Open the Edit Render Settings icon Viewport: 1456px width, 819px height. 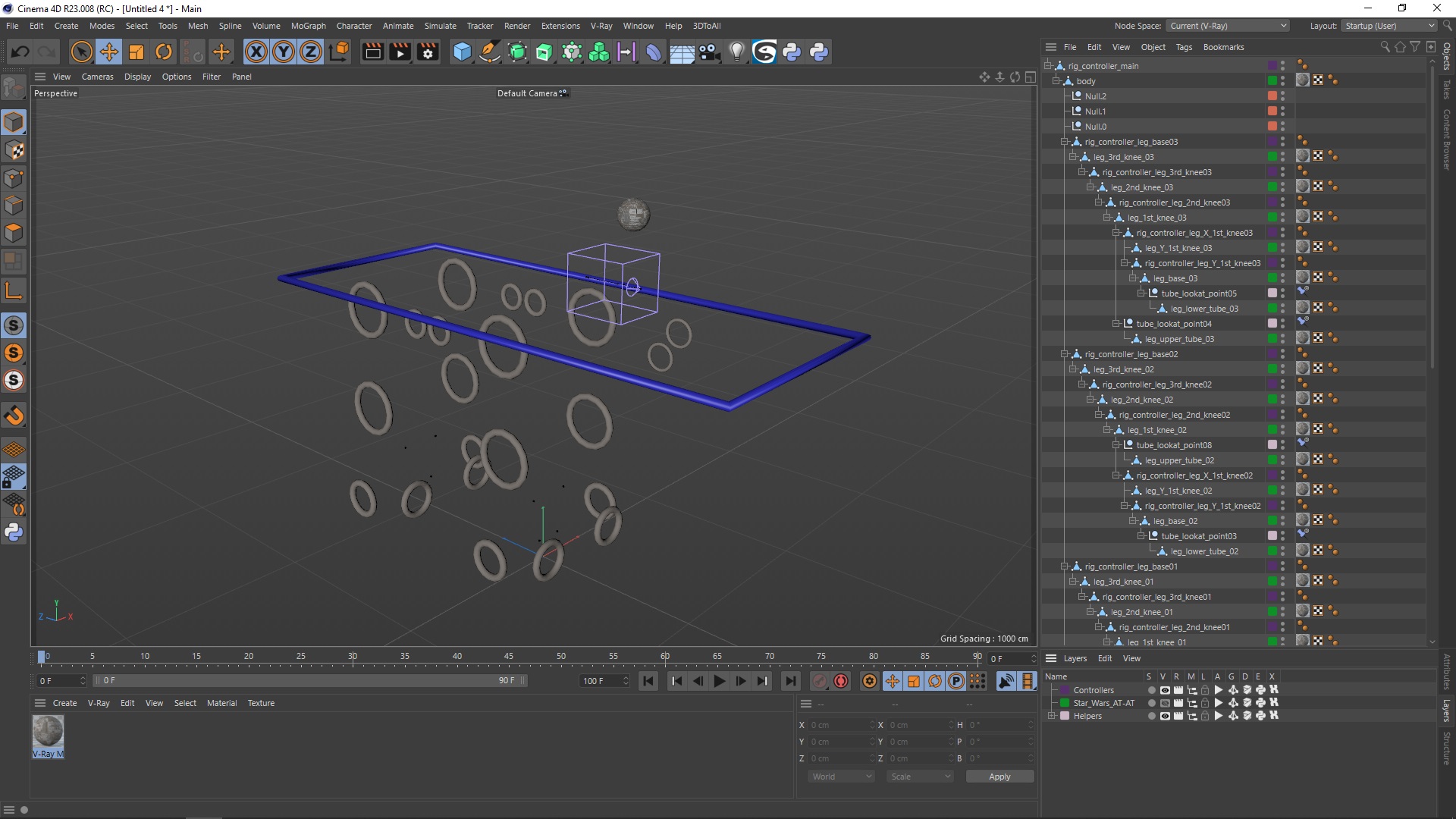pyautogui.click(x=428, y=52)
